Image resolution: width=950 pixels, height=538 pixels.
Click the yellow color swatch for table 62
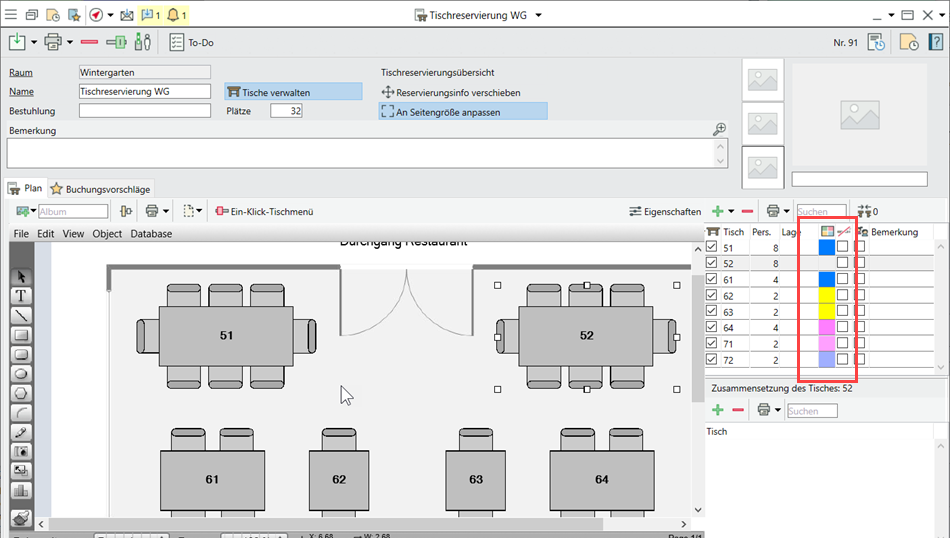coord(827,295)
